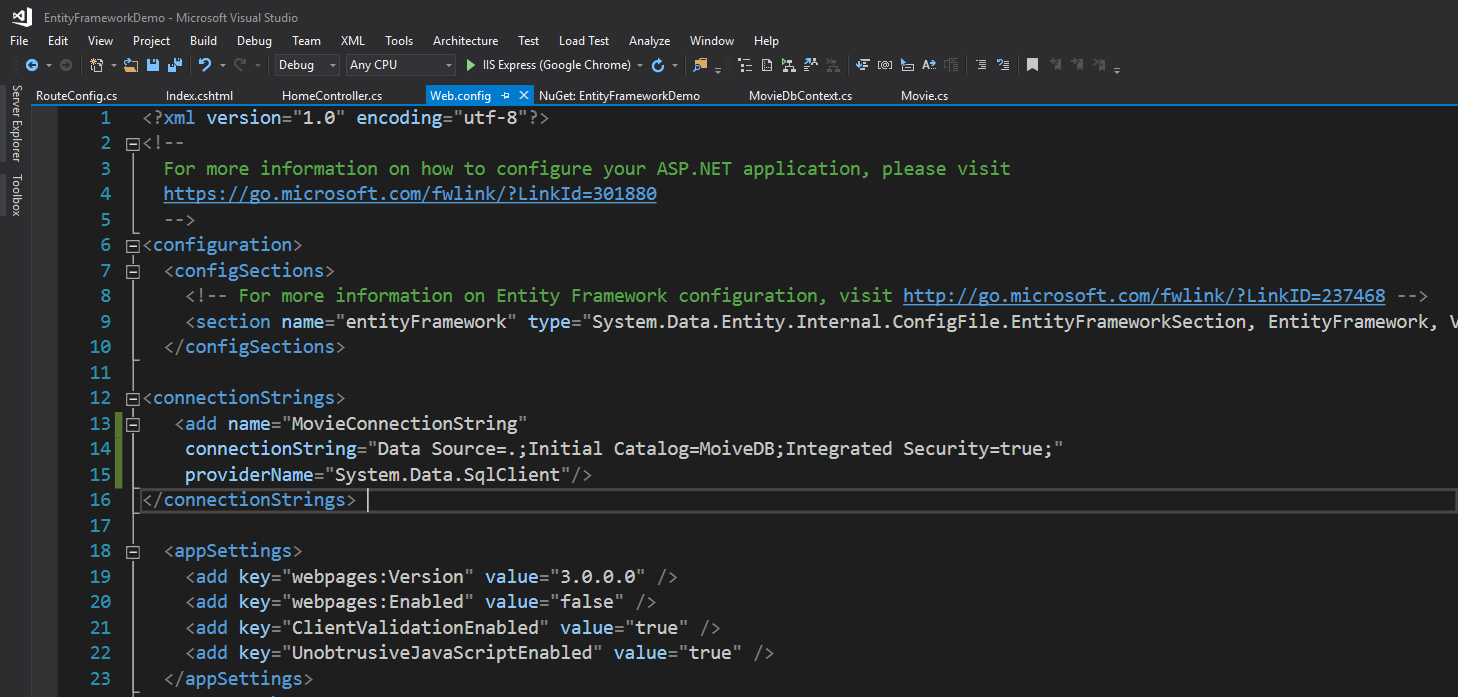Save the current Web.config file
This screenshot has width=1458, height=697.
[153, 64]
